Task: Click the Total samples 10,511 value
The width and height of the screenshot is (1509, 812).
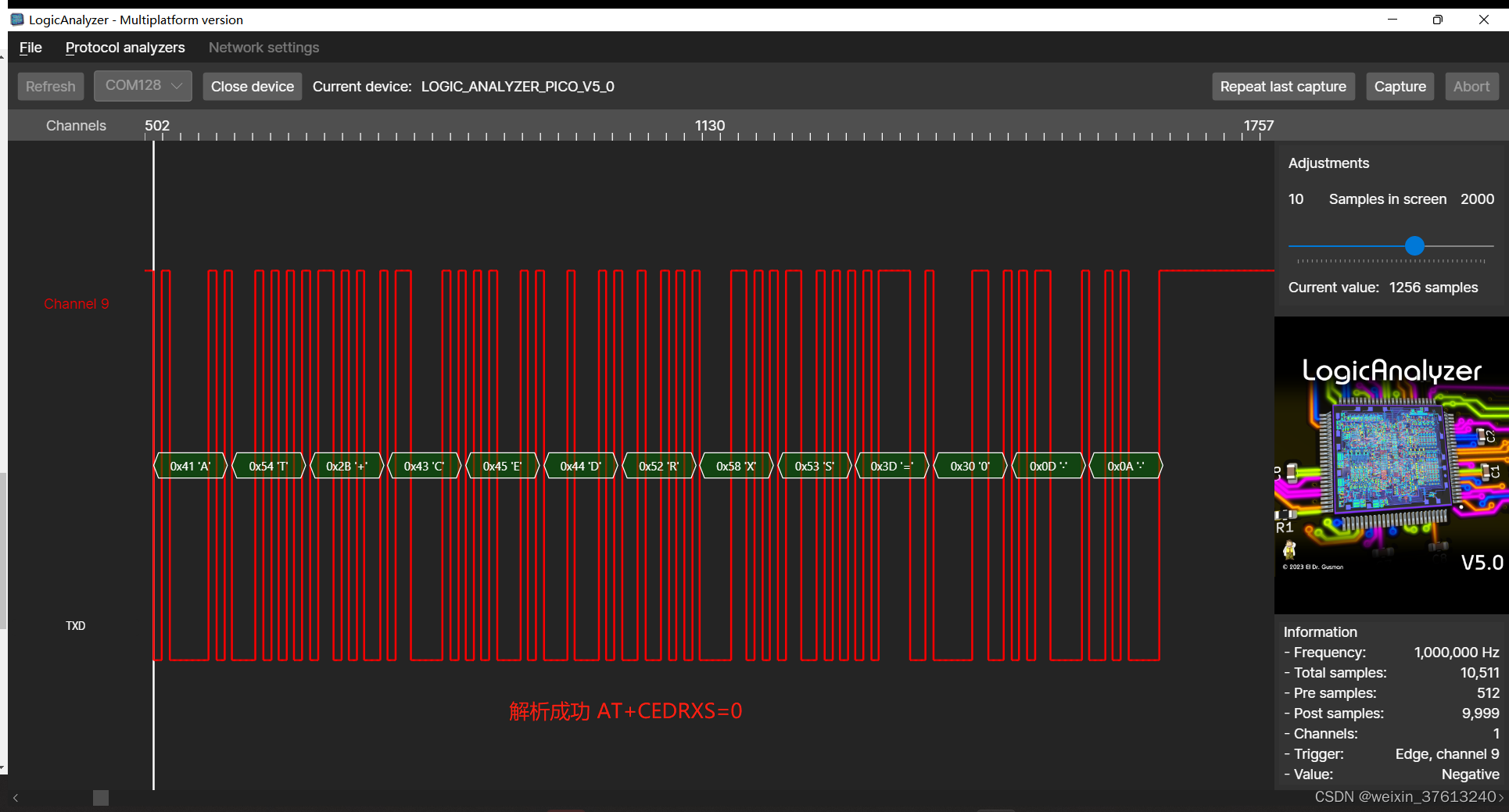Action: click(x=1480, y=673)
